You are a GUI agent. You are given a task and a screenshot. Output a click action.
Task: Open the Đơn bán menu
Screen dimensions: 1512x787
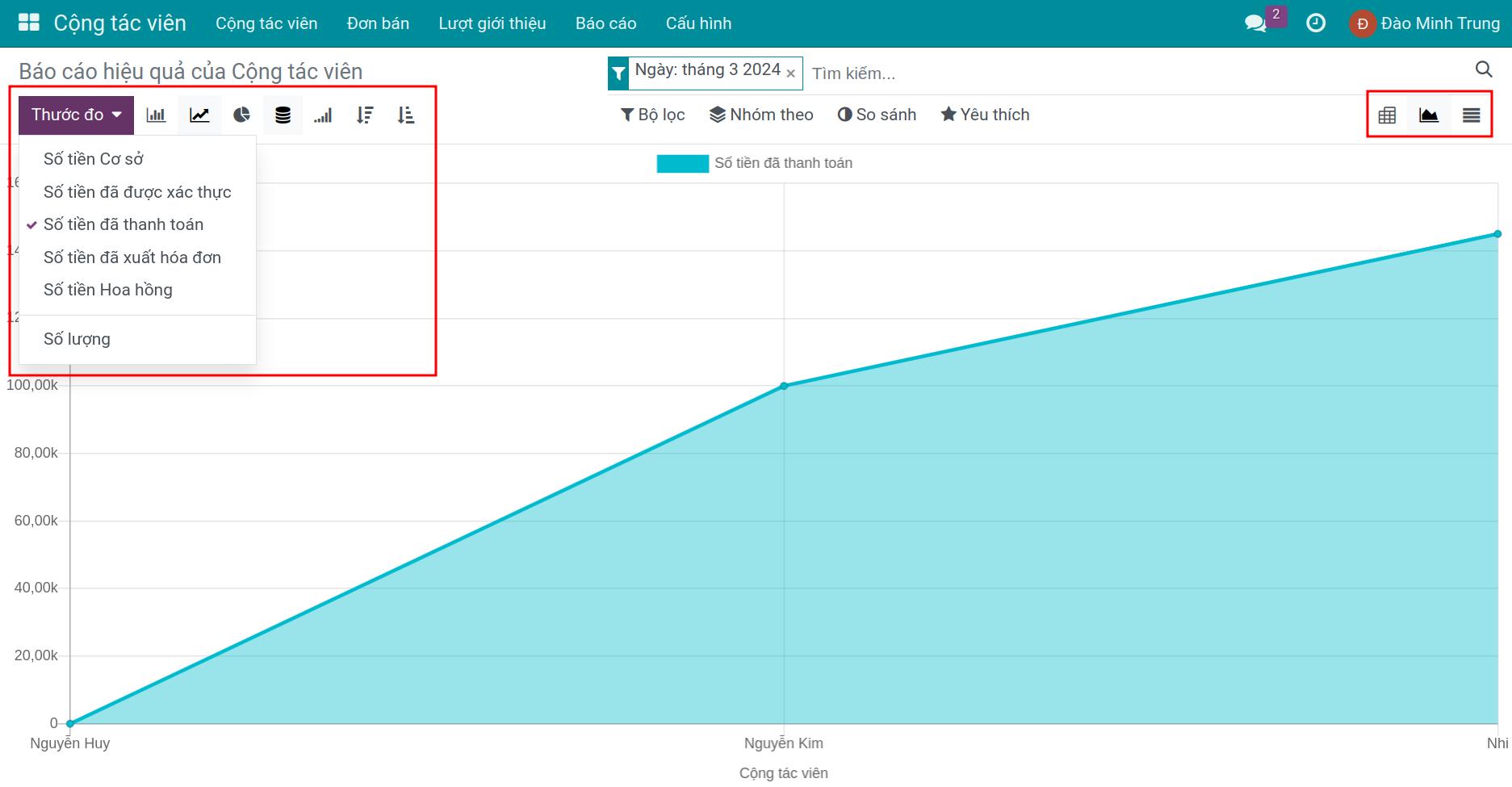point(378,23)
